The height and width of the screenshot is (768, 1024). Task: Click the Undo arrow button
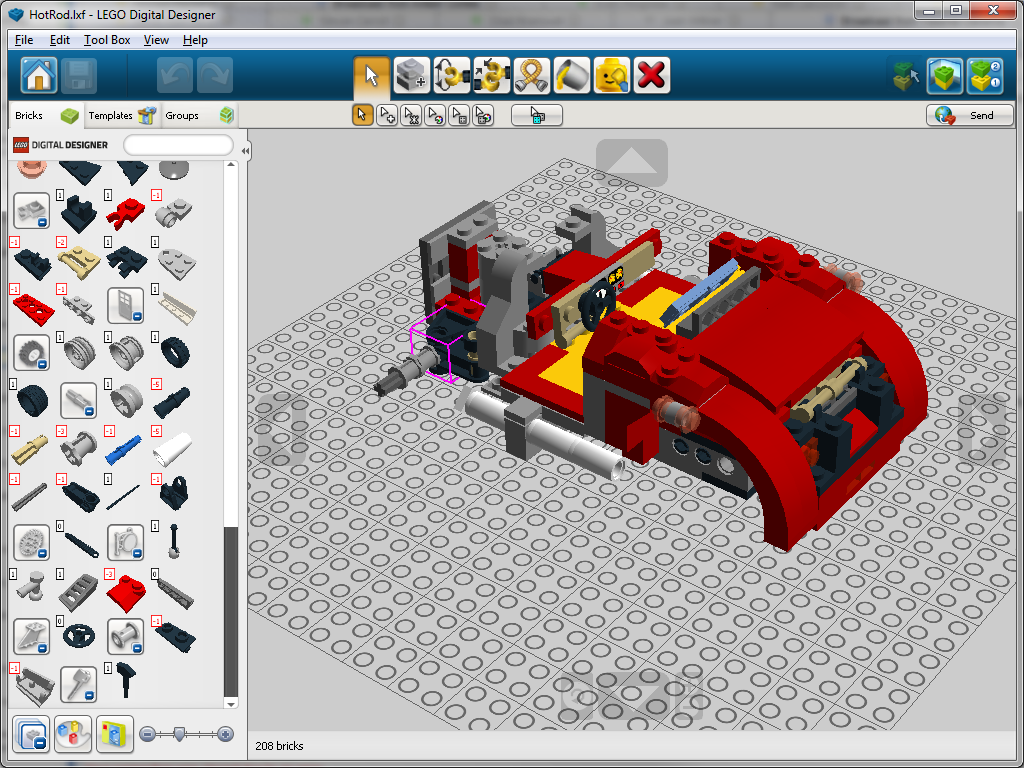tap(174, 76)
